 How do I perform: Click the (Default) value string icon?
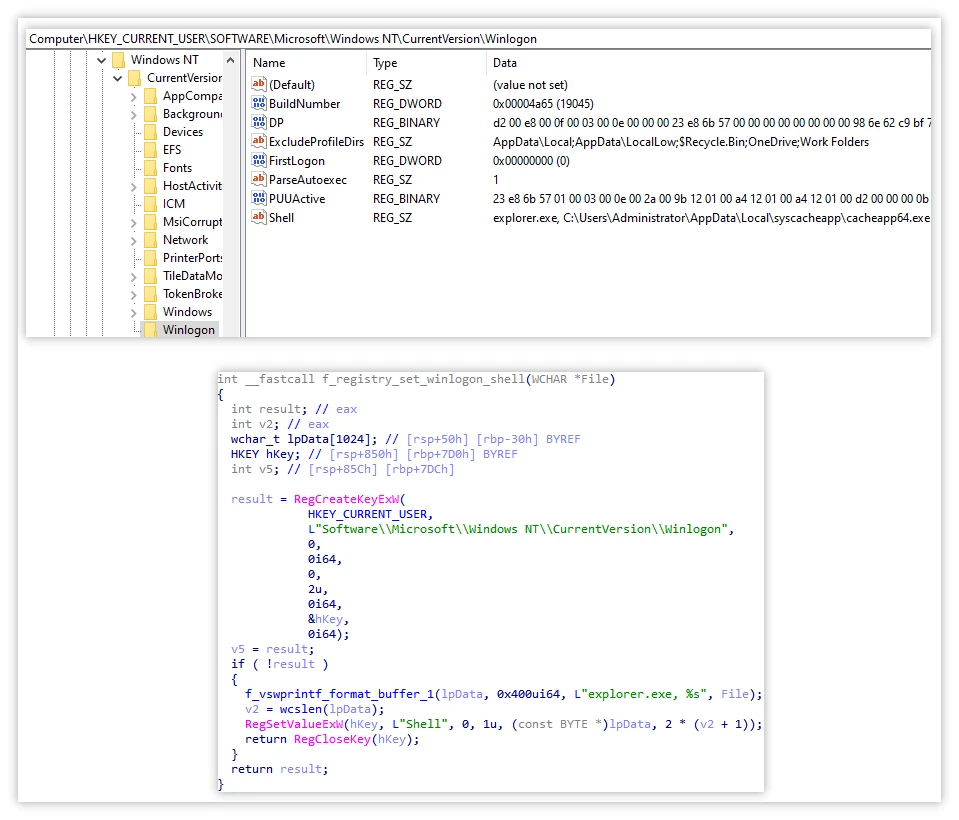click(x=259, y=84)
